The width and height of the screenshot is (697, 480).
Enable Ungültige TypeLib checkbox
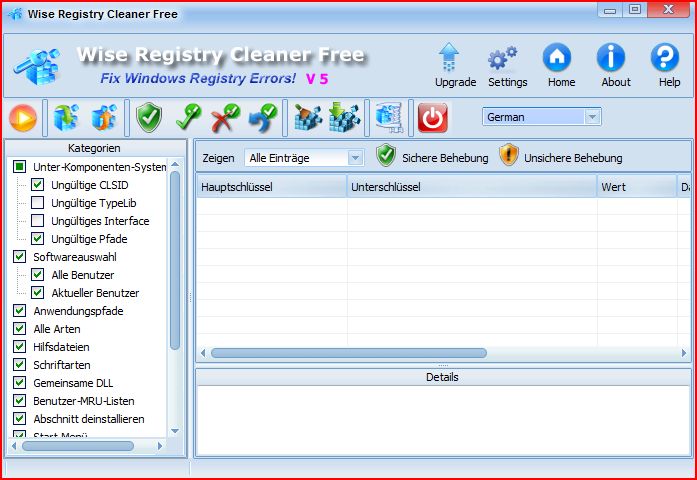click(x=37, y=203)
